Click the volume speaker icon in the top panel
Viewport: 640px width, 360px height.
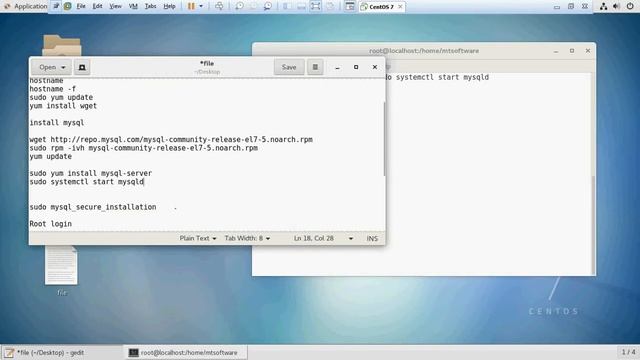616,6
